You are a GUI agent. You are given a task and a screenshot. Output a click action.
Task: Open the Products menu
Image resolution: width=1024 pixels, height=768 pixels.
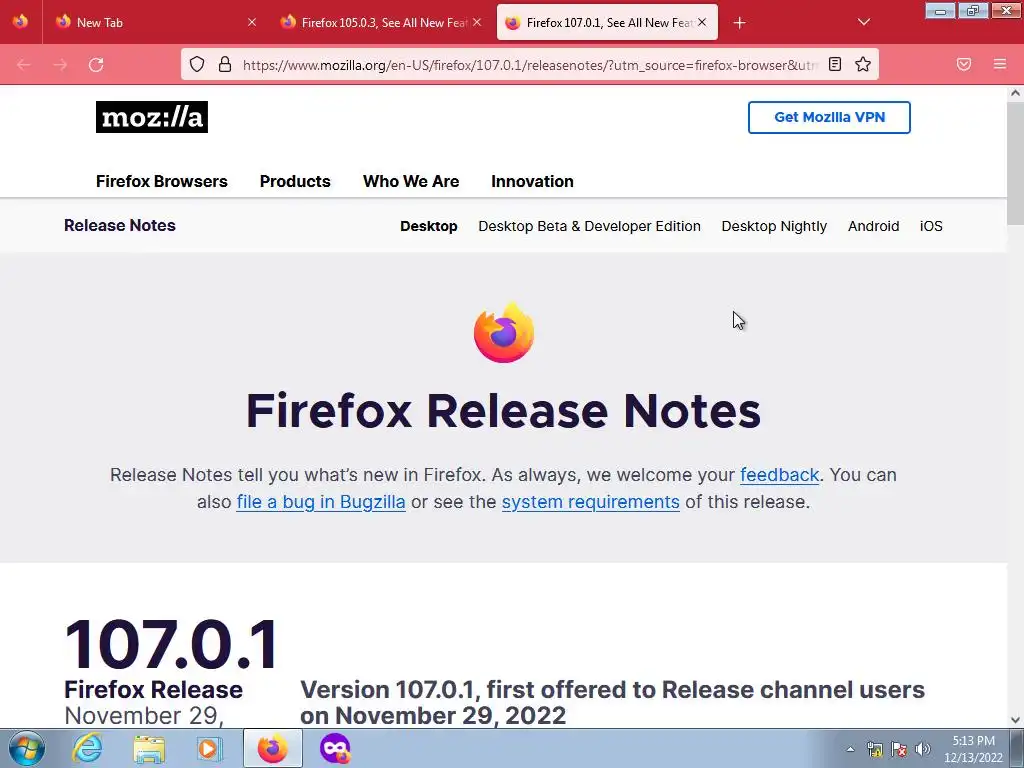295,181
